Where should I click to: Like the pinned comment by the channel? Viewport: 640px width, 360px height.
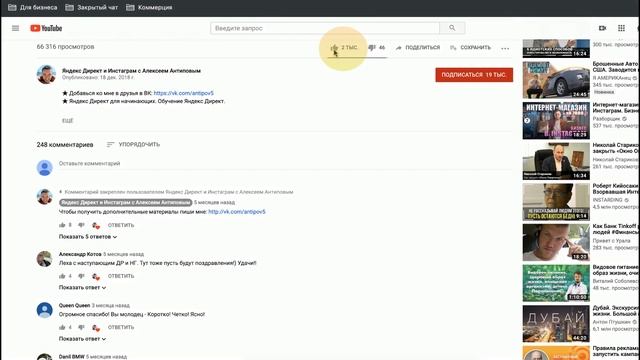pos(62,225)
